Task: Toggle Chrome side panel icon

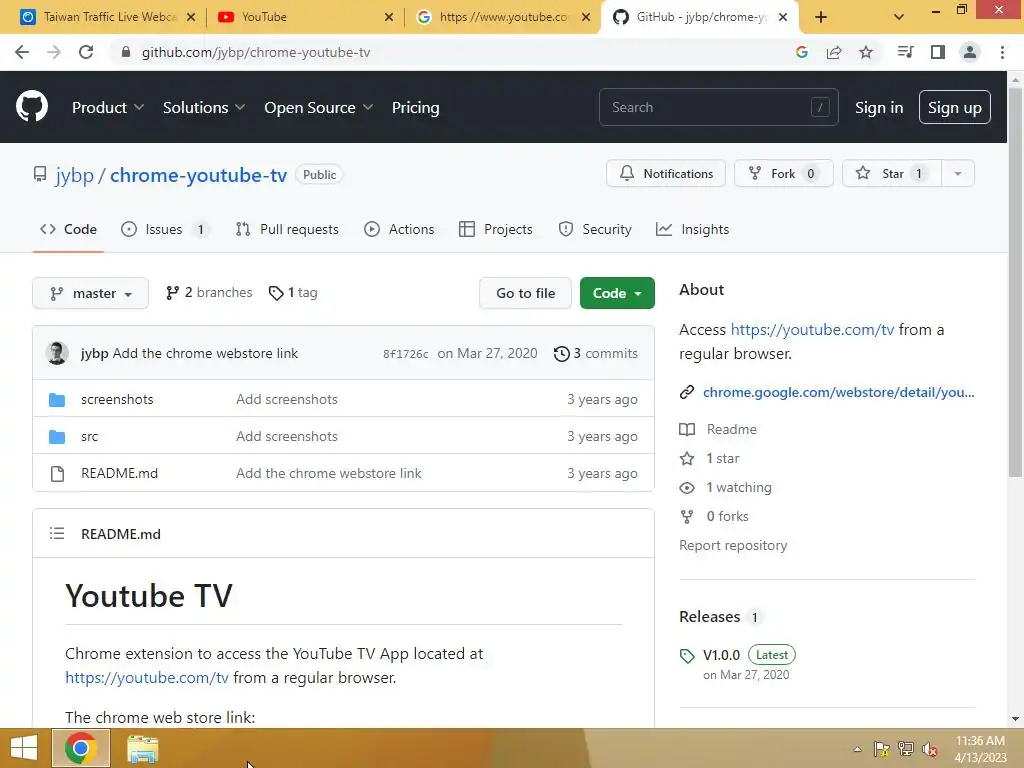Action: [938, 52]
